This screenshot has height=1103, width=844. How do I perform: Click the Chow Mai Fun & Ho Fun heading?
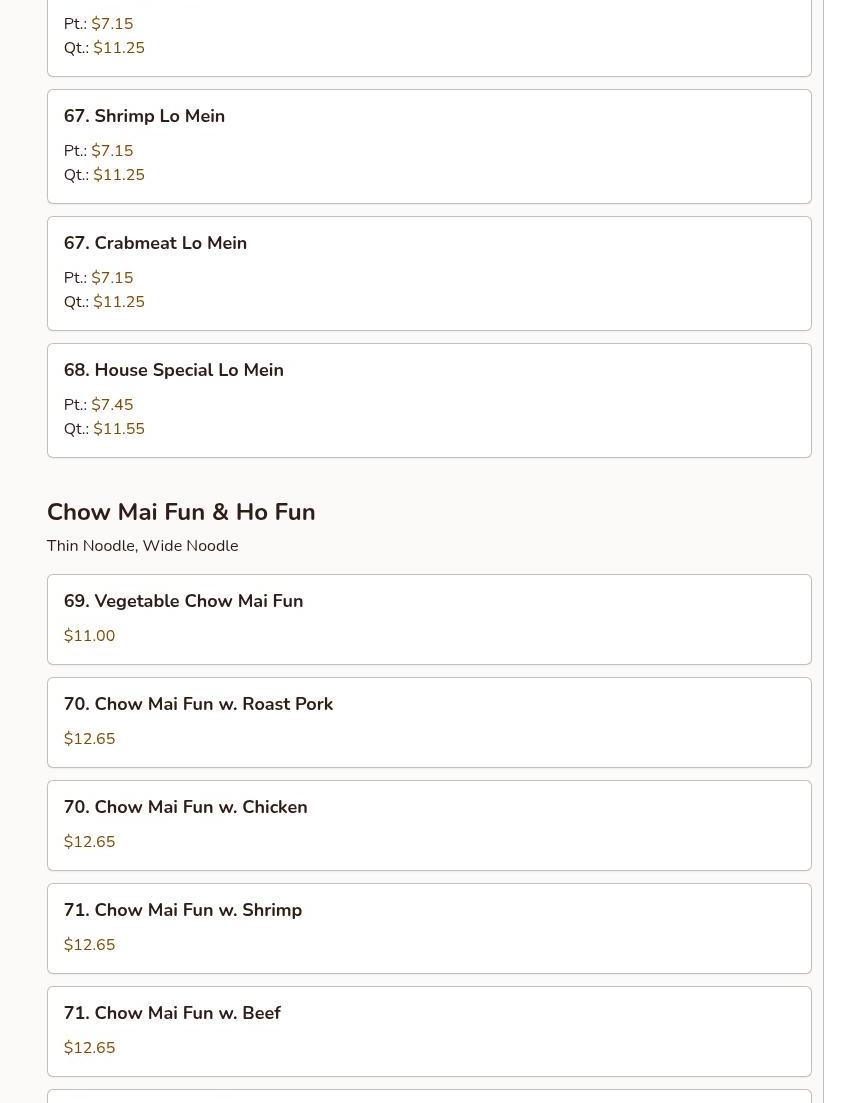click(181, 512)
